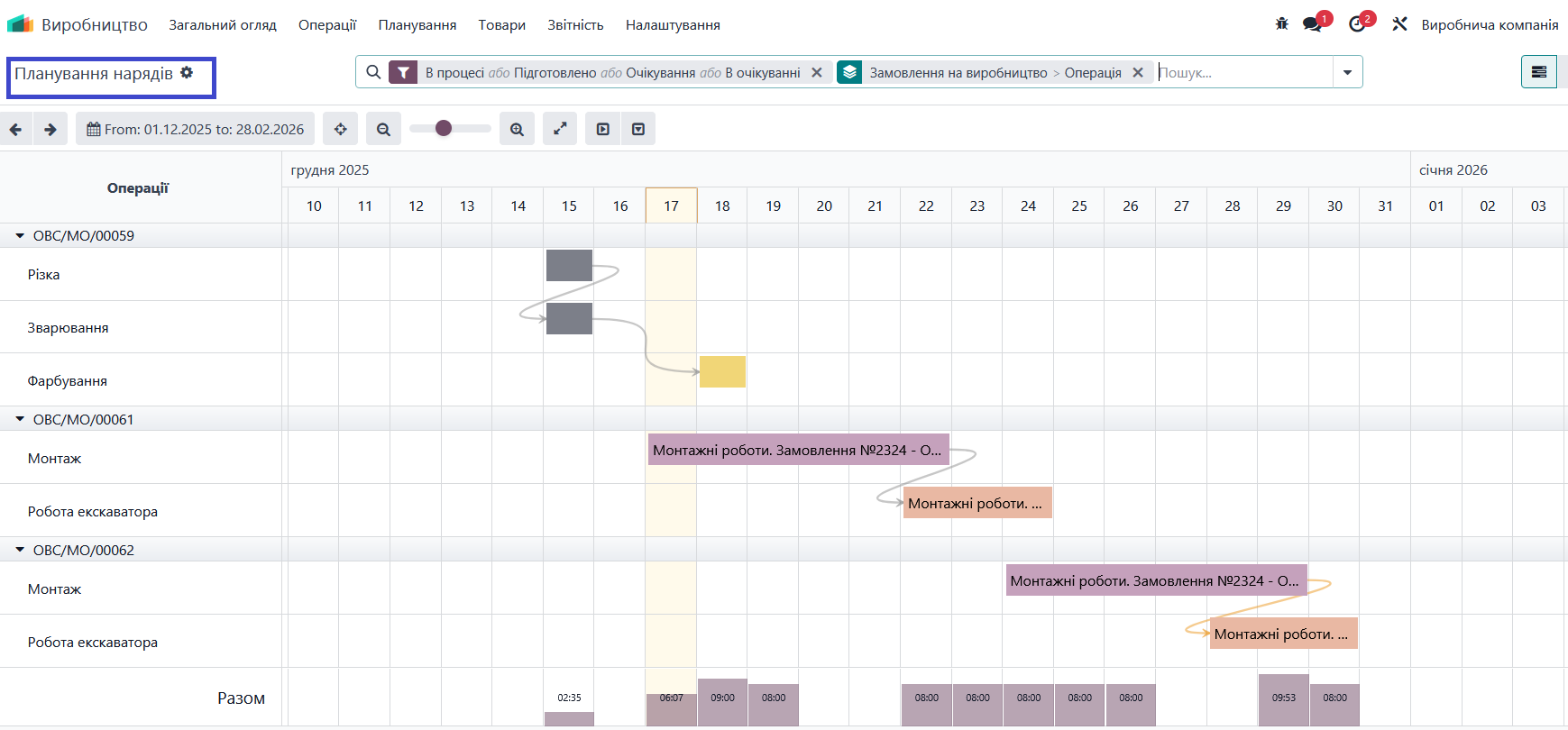Viewport: 1568px width, 730px height.
Task: Open the Планування menu
Action: pos(417,25)
